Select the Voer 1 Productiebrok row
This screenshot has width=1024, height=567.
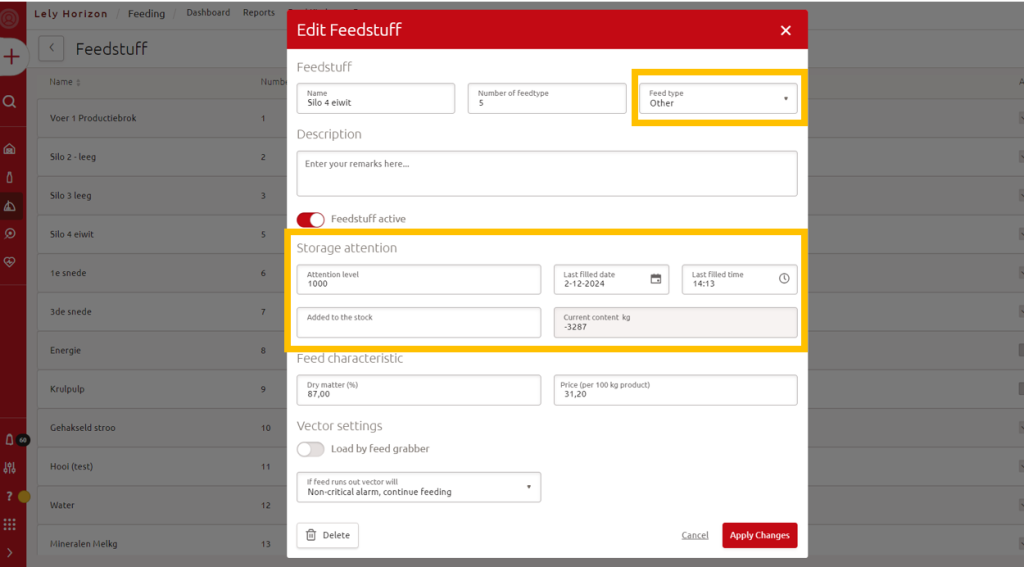162,118
